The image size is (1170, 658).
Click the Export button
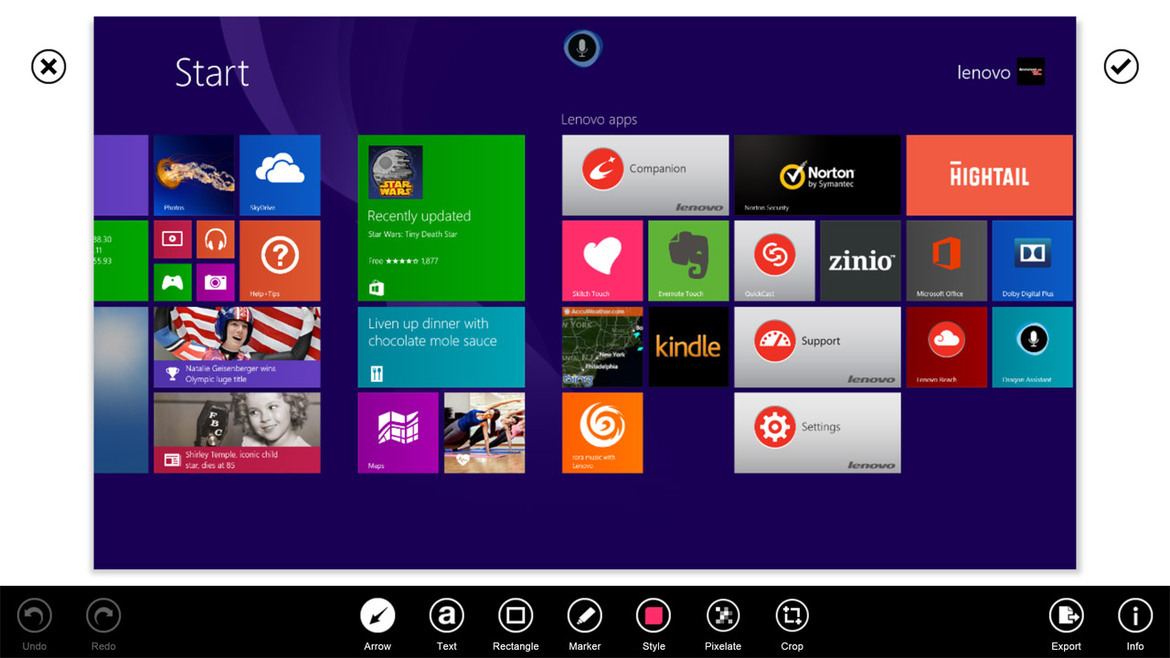(1066, 616)
